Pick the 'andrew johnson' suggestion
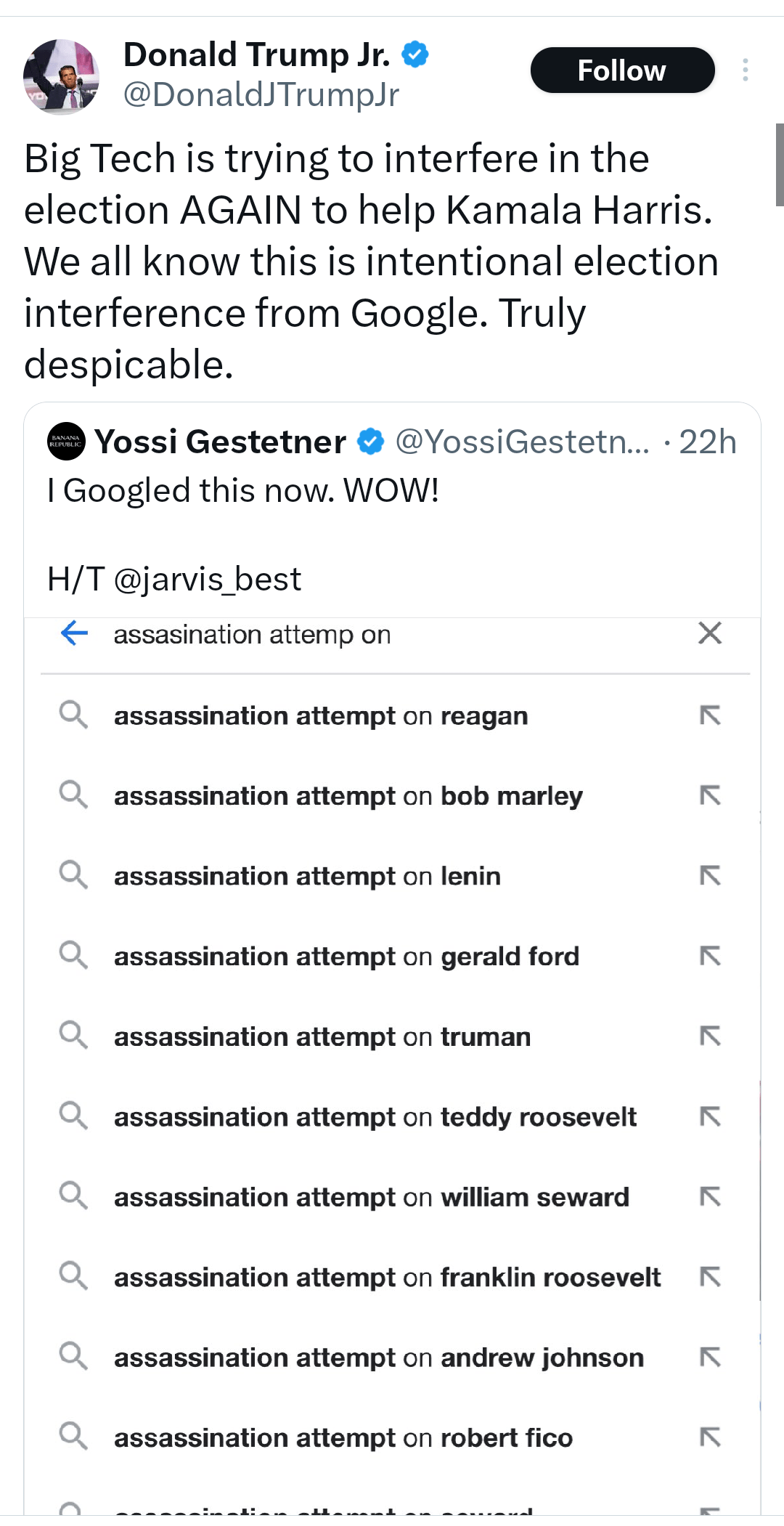Viewport: 784px width, 1526px height. [x=378, y=1357]
